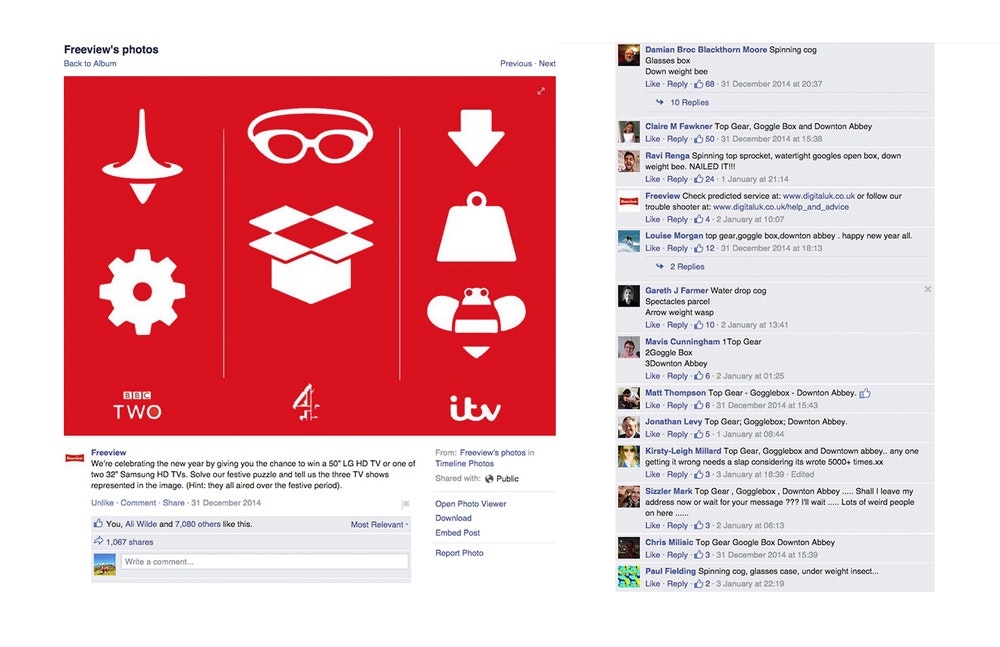Open Chris Milisic's profile picture thumbnail

point(629,547)
